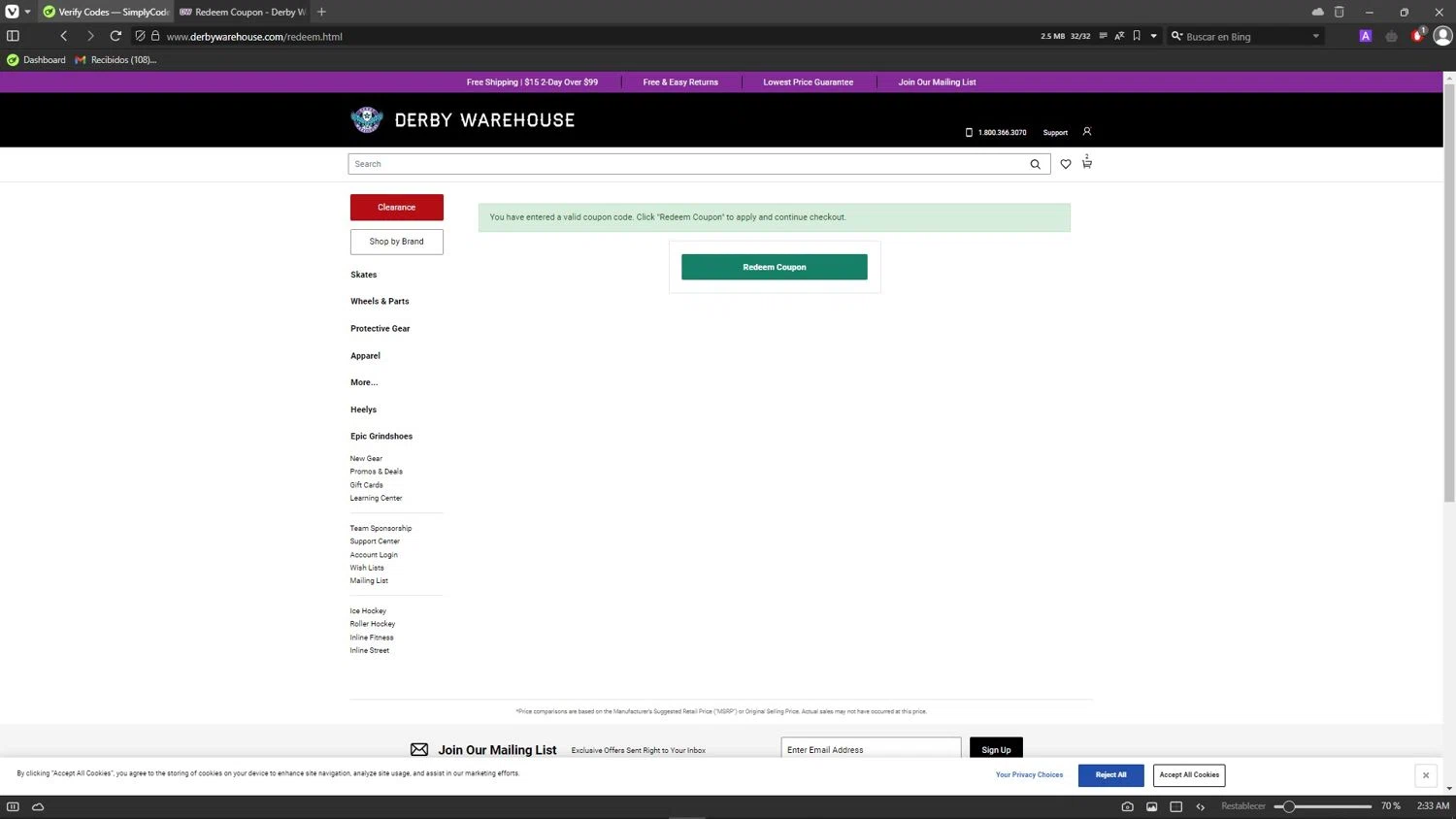Image resolution: width=1456 pixels, height=819 pixels.
Task: Open the Wheels & Parts category
Action: (x=380, y=301)
